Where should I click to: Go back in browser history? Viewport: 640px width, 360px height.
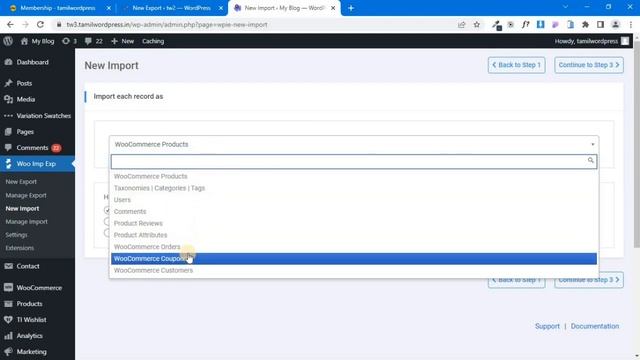10,24
